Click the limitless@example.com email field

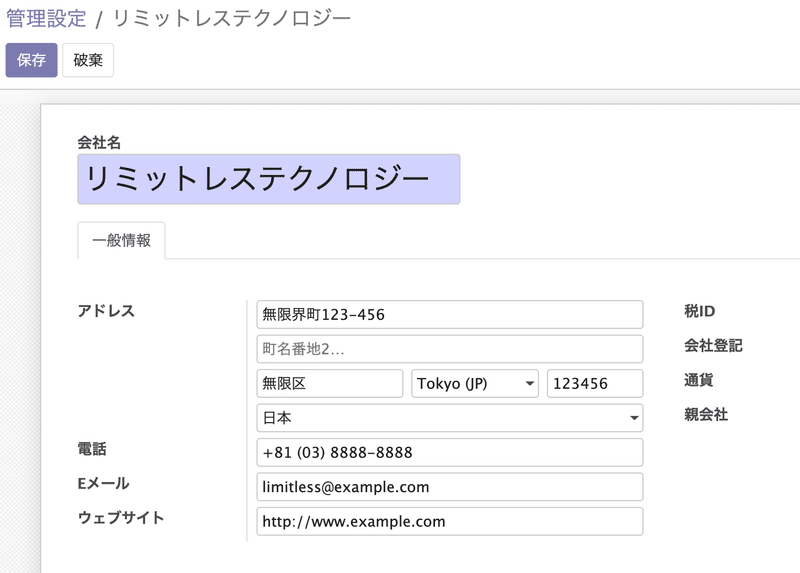(x=449, y=487)
